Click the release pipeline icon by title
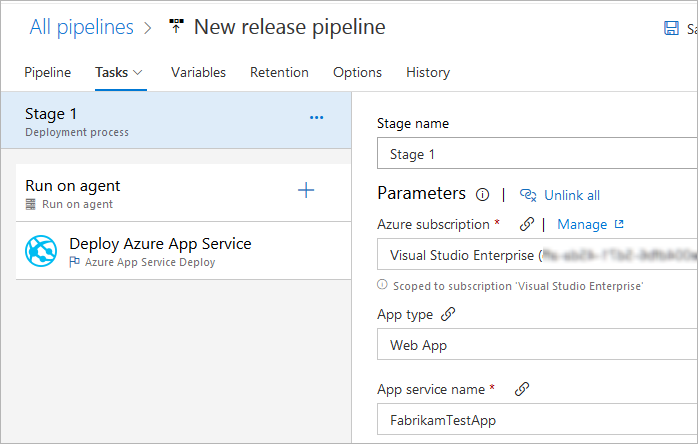 pos(175,28)
